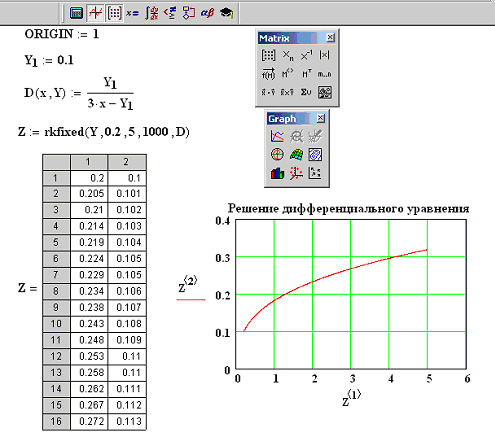Click the Trace icon in Graph palette
The width and height of the screenshot is (495, 436).
pyautogui.click(x=315, y=136)
